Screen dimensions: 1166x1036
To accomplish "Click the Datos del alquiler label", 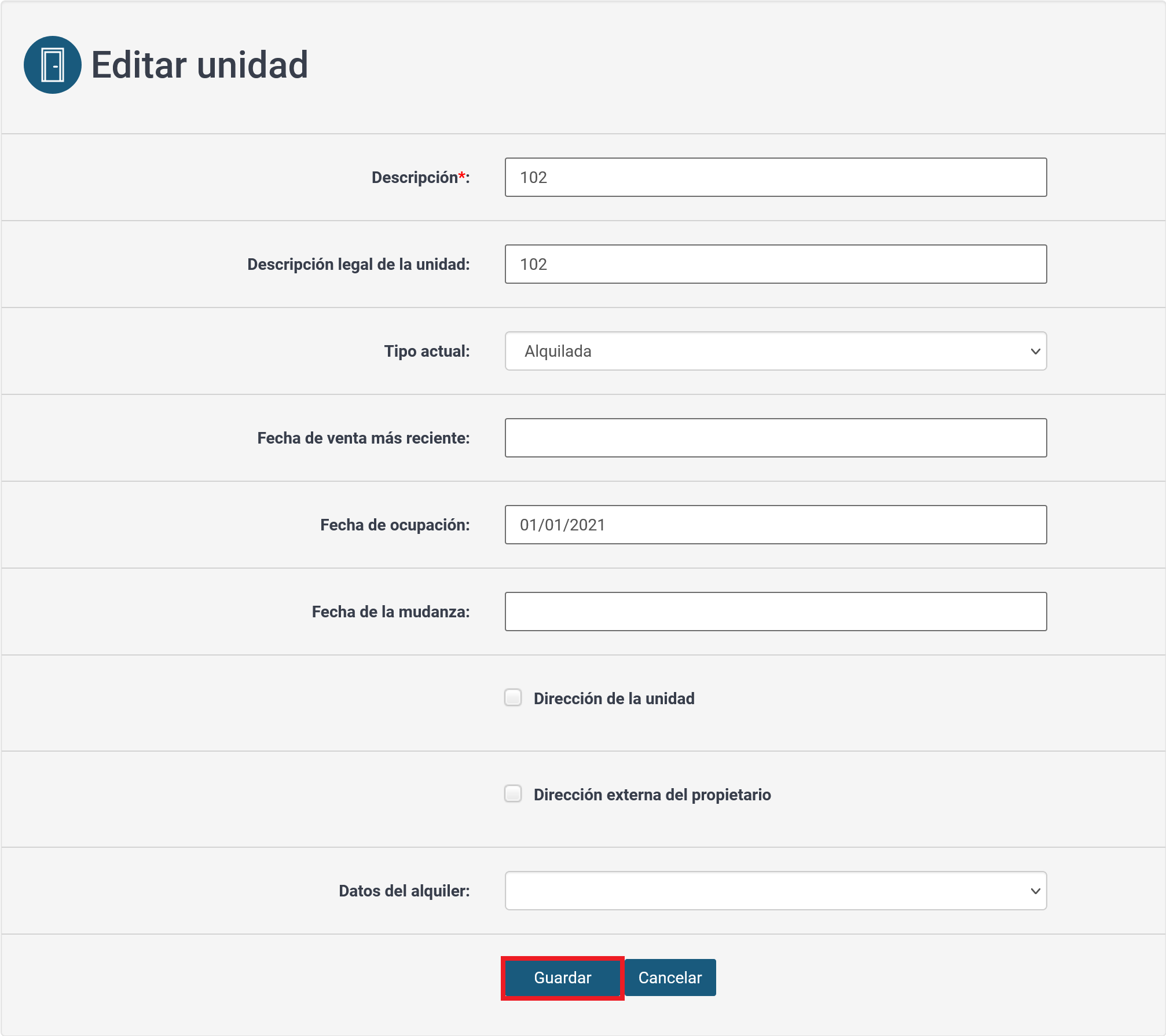I will click(405, 891).
